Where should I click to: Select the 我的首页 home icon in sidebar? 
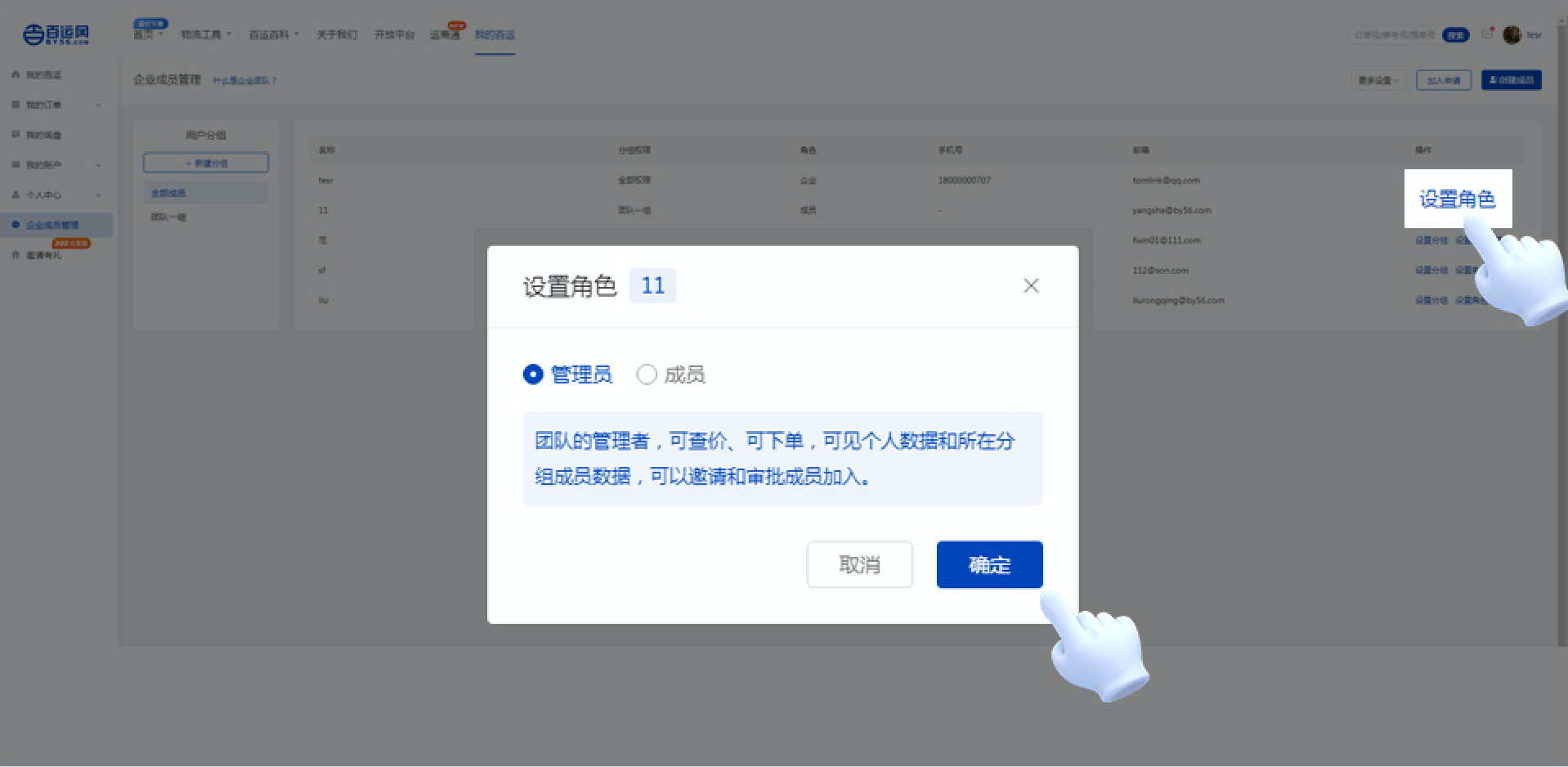pyautogui.click(x=16, y=74)
